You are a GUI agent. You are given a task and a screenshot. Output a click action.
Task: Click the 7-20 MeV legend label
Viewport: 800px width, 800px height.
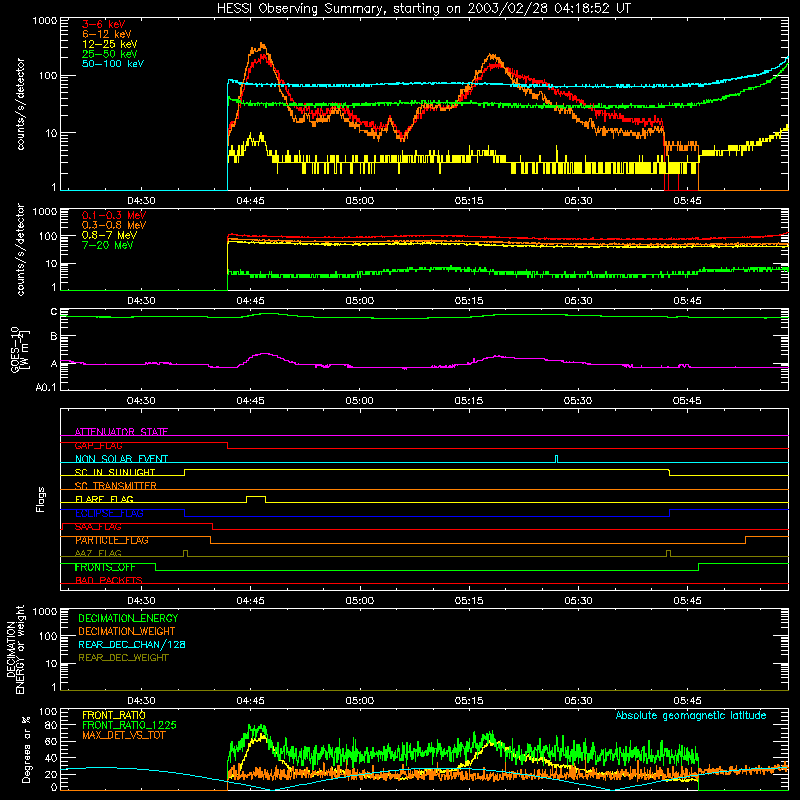pos(108,245)
